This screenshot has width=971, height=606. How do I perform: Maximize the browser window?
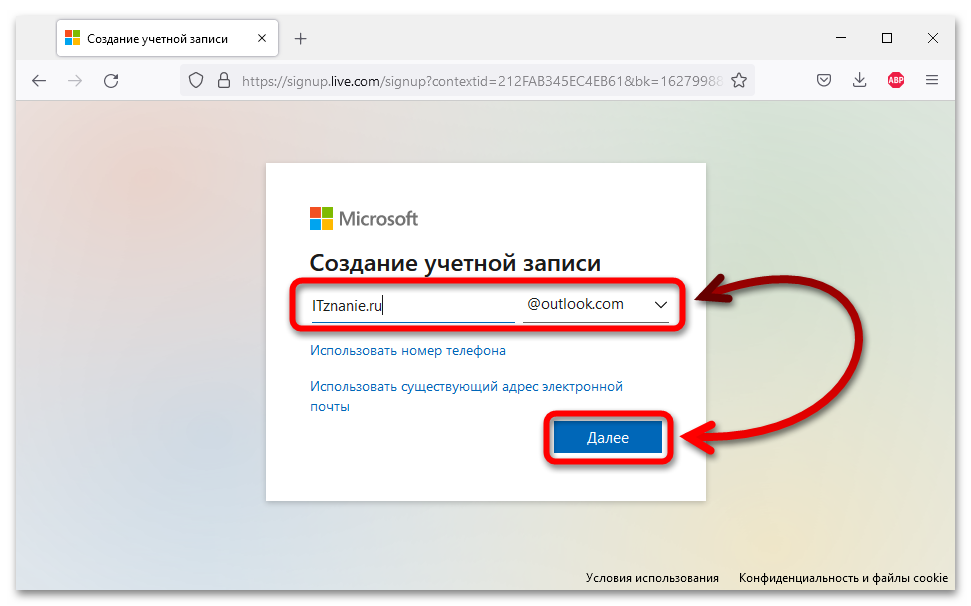pos(887,38)
